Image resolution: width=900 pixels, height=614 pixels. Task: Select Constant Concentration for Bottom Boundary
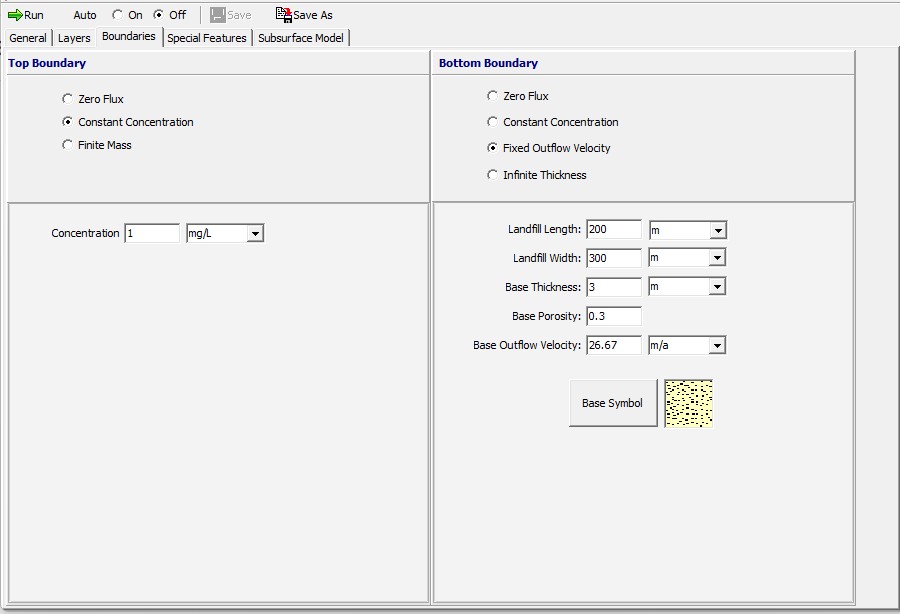coord(492,122)
